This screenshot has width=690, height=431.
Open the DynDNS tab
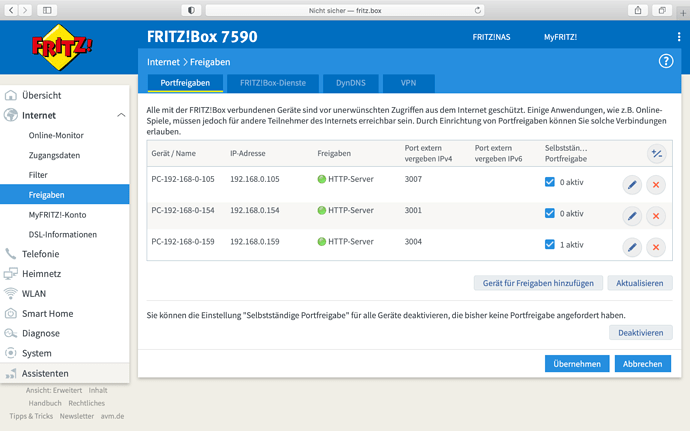tap(351, 83)
